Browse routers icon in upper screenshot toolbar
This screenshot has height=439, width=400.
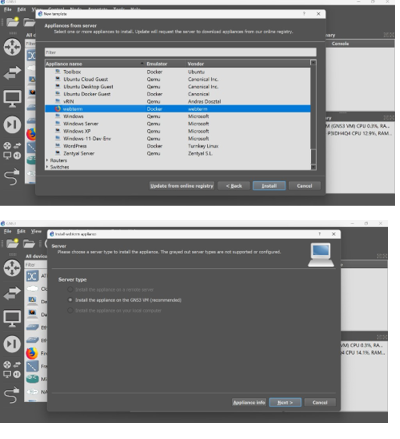pos(12,47)
